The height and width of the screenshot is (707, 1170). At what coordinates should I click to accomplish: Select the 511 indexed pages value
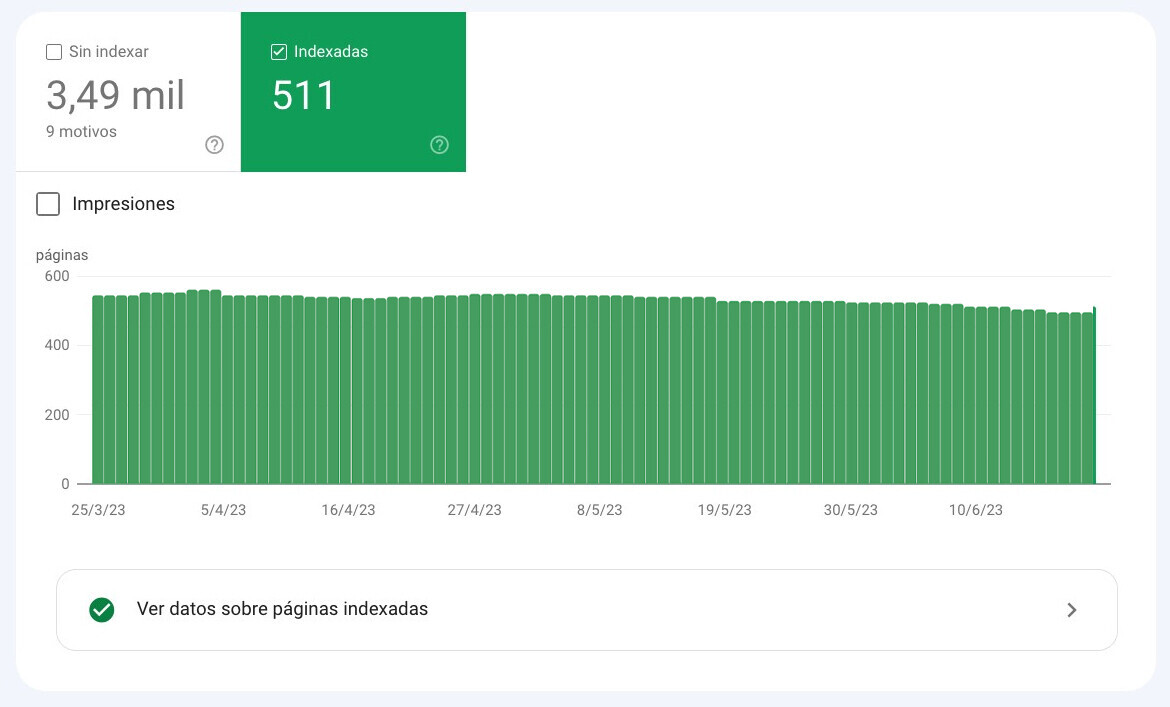pyautogui.click(x=303, y=95)
